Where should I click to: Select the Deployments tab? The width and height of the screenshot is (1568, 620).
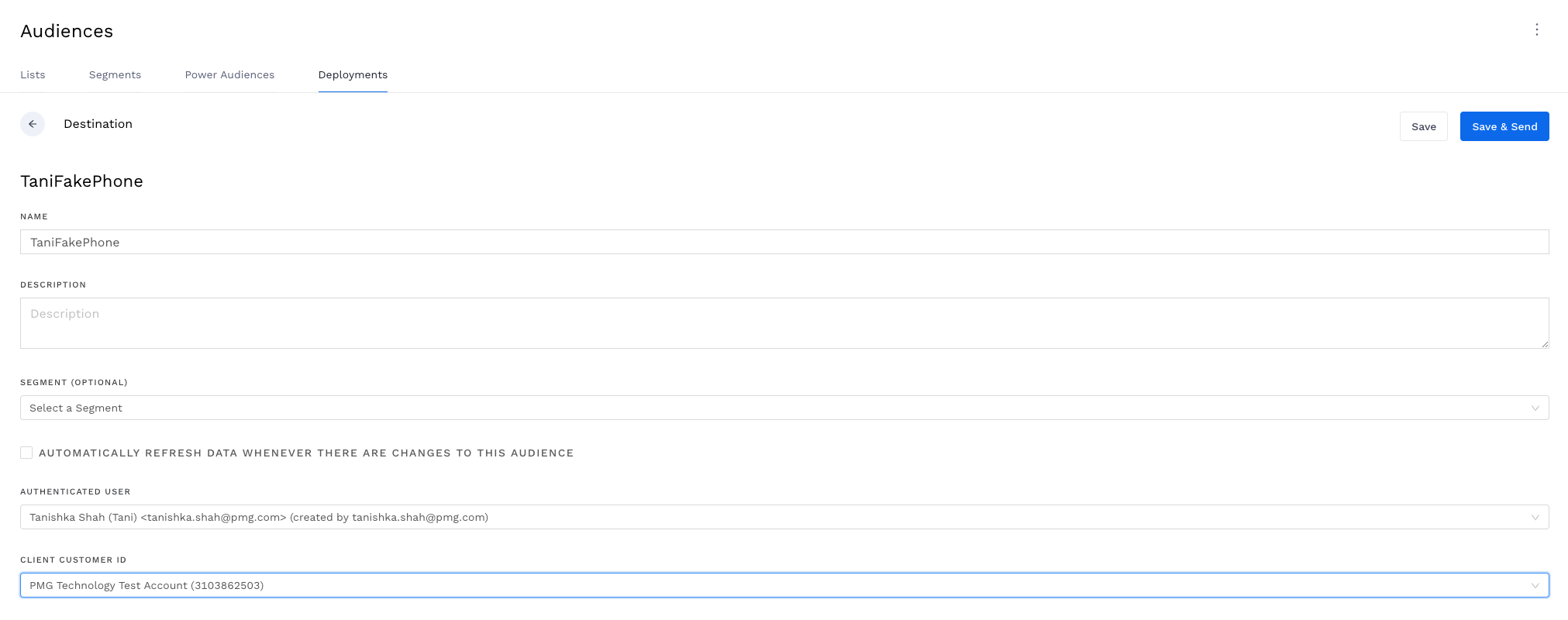click(353, 74)
